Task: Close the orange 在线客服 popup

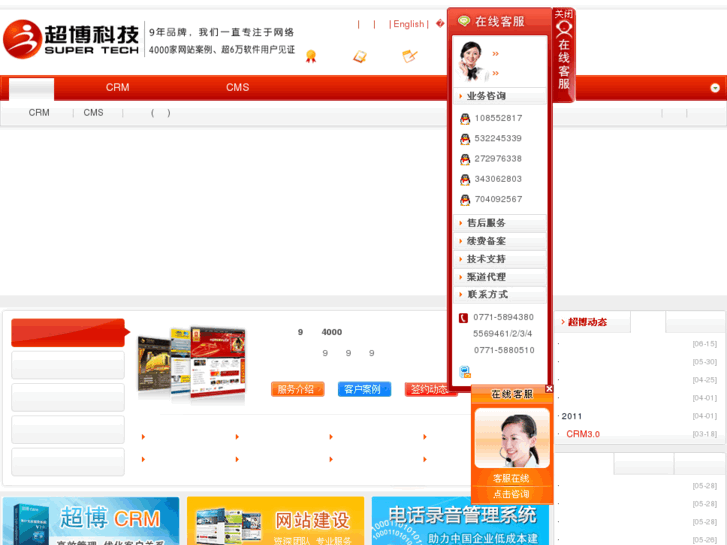Action: 549,389
